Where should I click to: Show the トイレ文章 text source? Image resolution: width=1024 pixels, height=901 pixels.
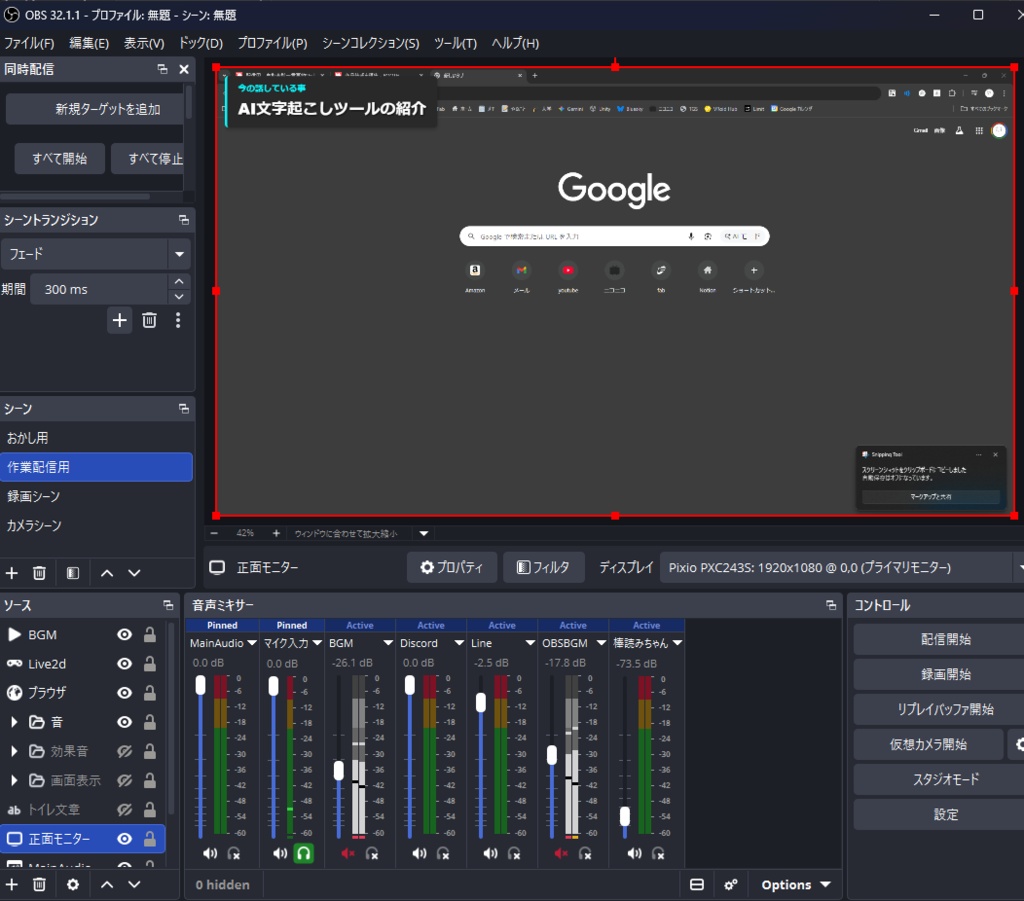pos(124,810)
